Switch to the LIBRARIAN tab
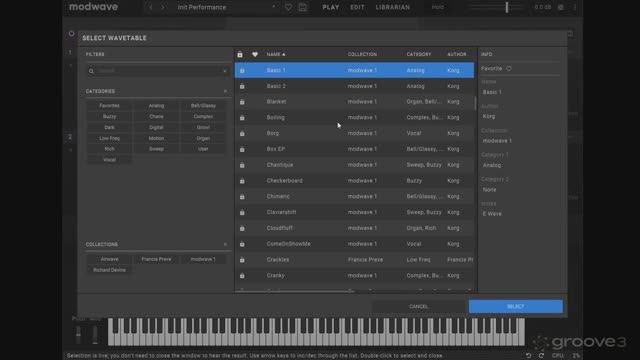 pos(393,7)
